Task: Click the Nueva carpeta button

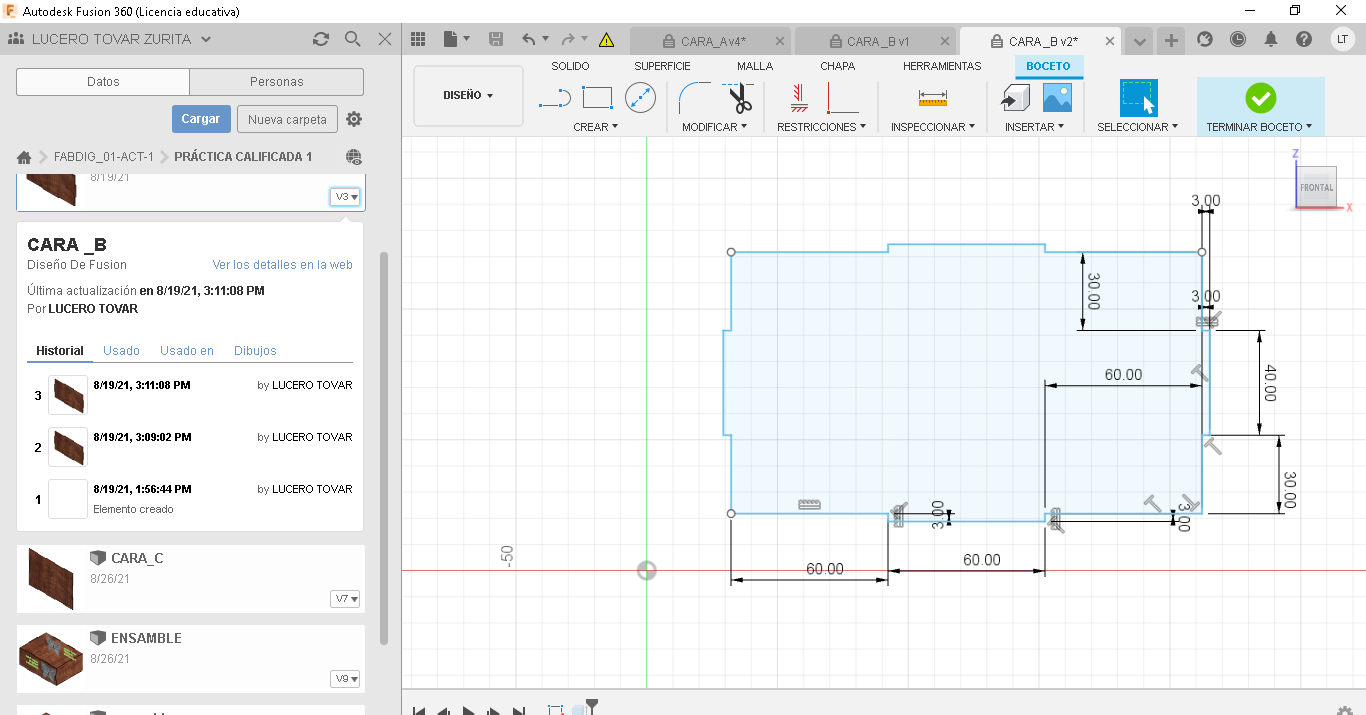Action: pyautogui.click(x=287, y=119)
